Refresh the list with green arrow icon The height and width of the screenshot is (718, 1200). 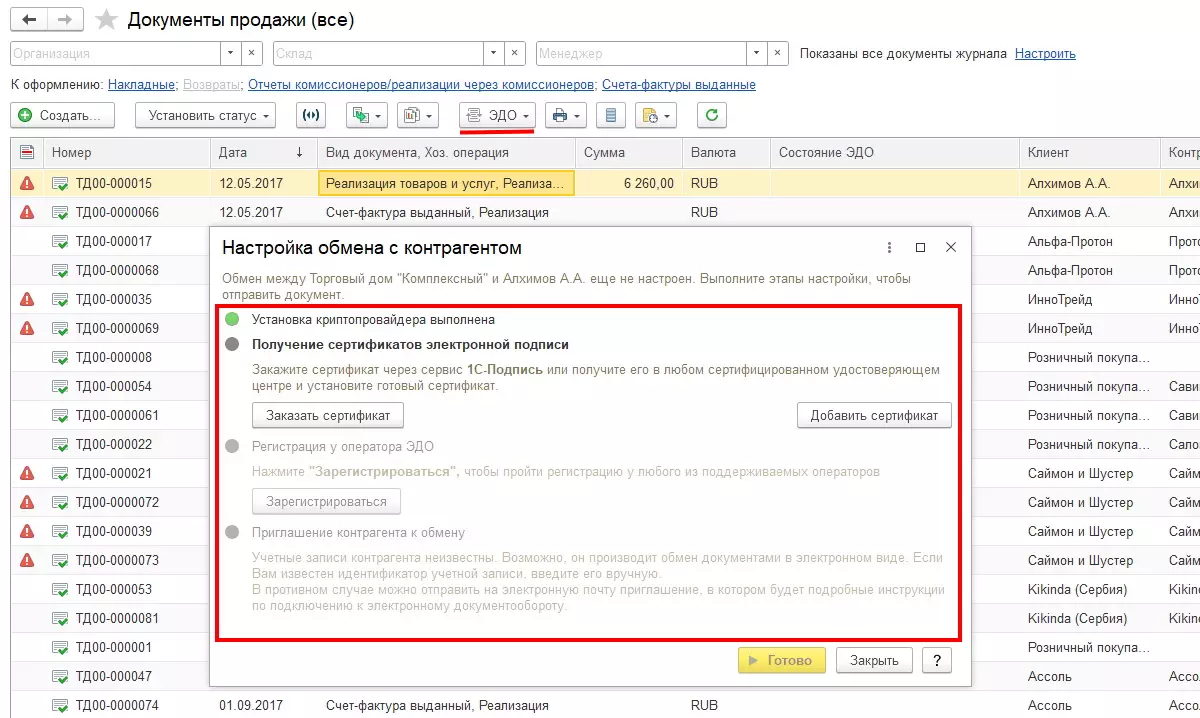(711, 116)
